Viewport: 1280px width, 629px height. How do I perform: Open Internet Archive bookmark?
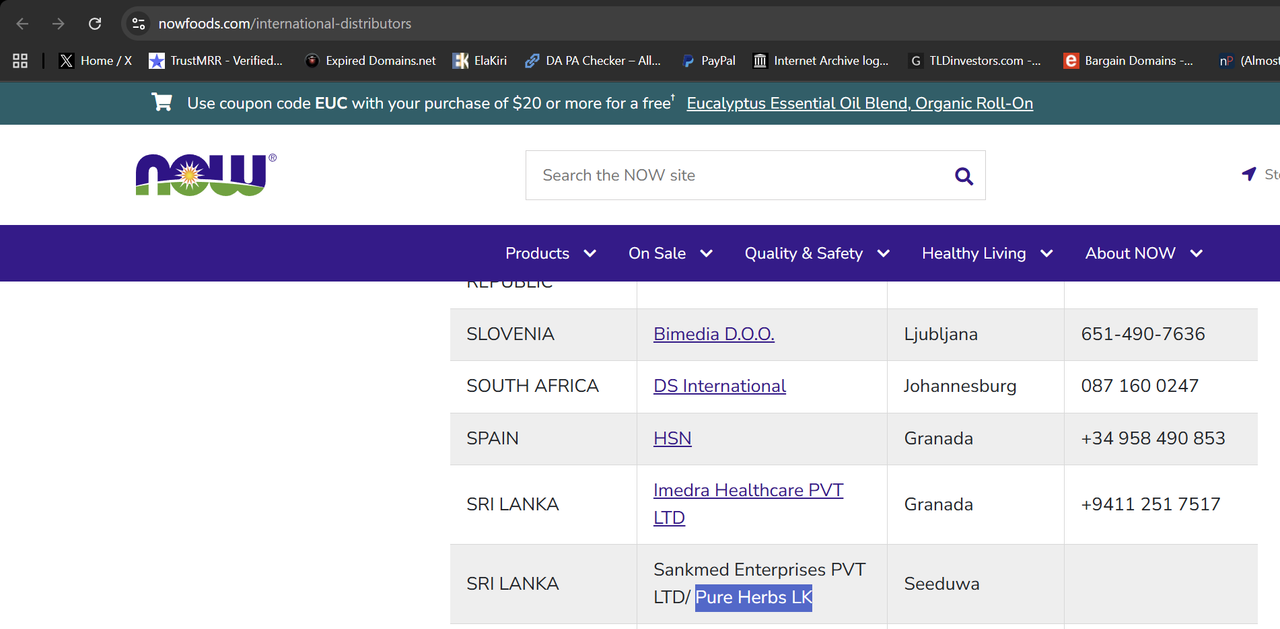pyautogui.click(x=821, y=61)
